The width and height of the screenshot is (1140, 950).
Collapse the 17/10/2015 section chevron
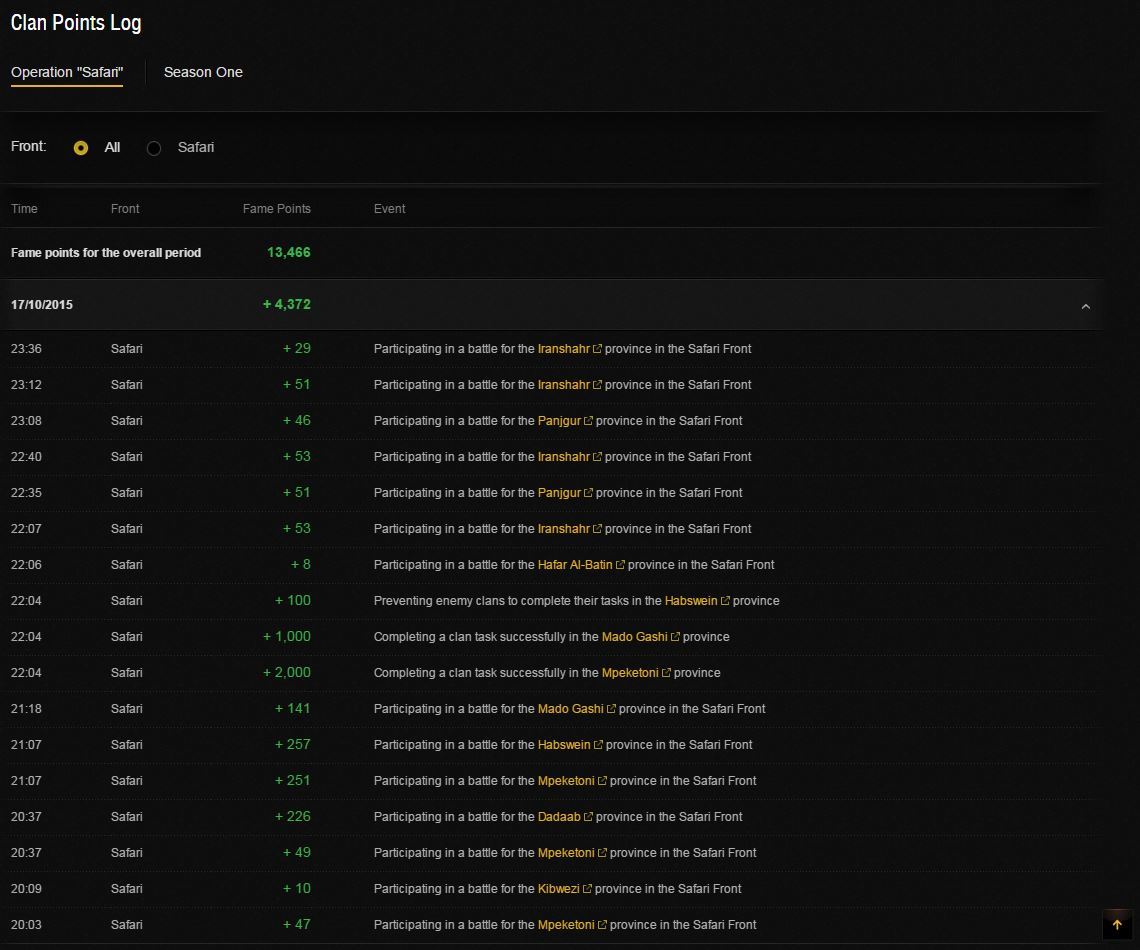1085,306
